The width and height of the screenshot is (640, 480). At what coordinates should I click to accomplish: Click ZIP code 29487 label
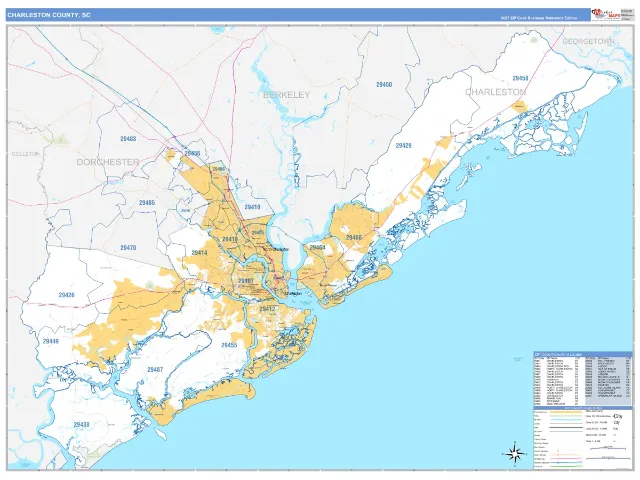coord(155,370)
